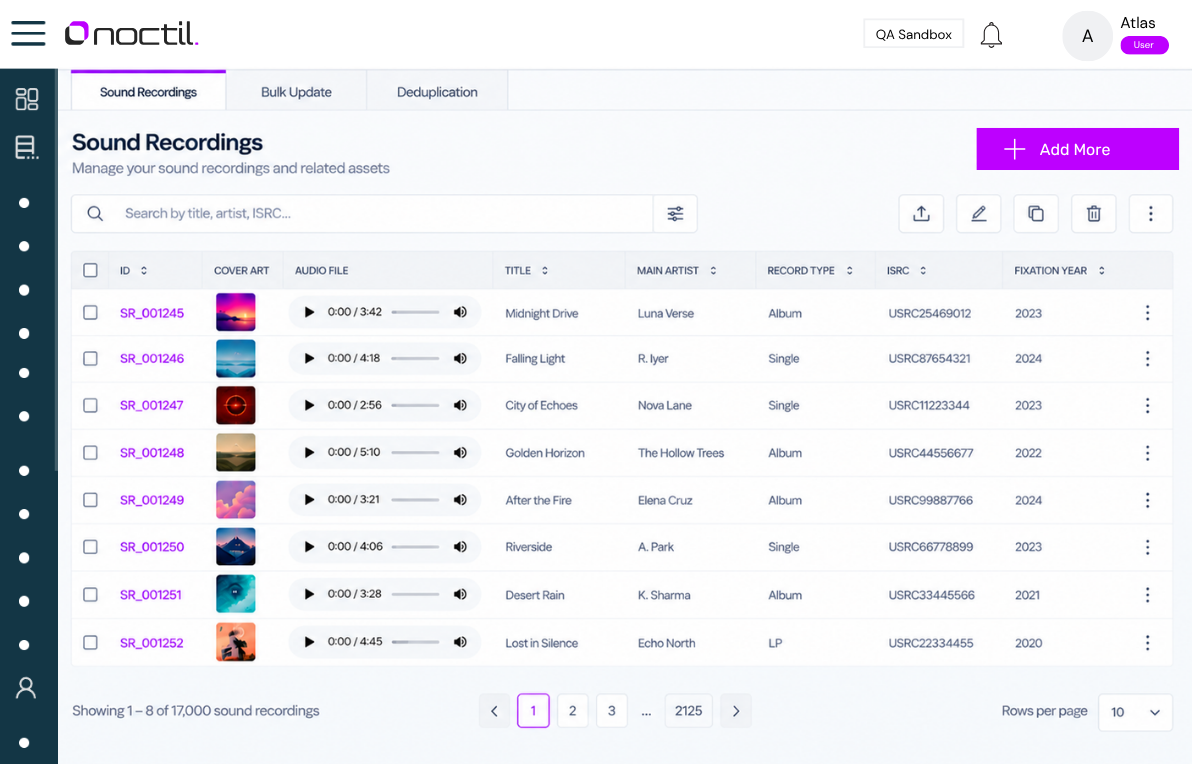
Task: Click the Midnight Drive audio progress slider
Action: 415,312
